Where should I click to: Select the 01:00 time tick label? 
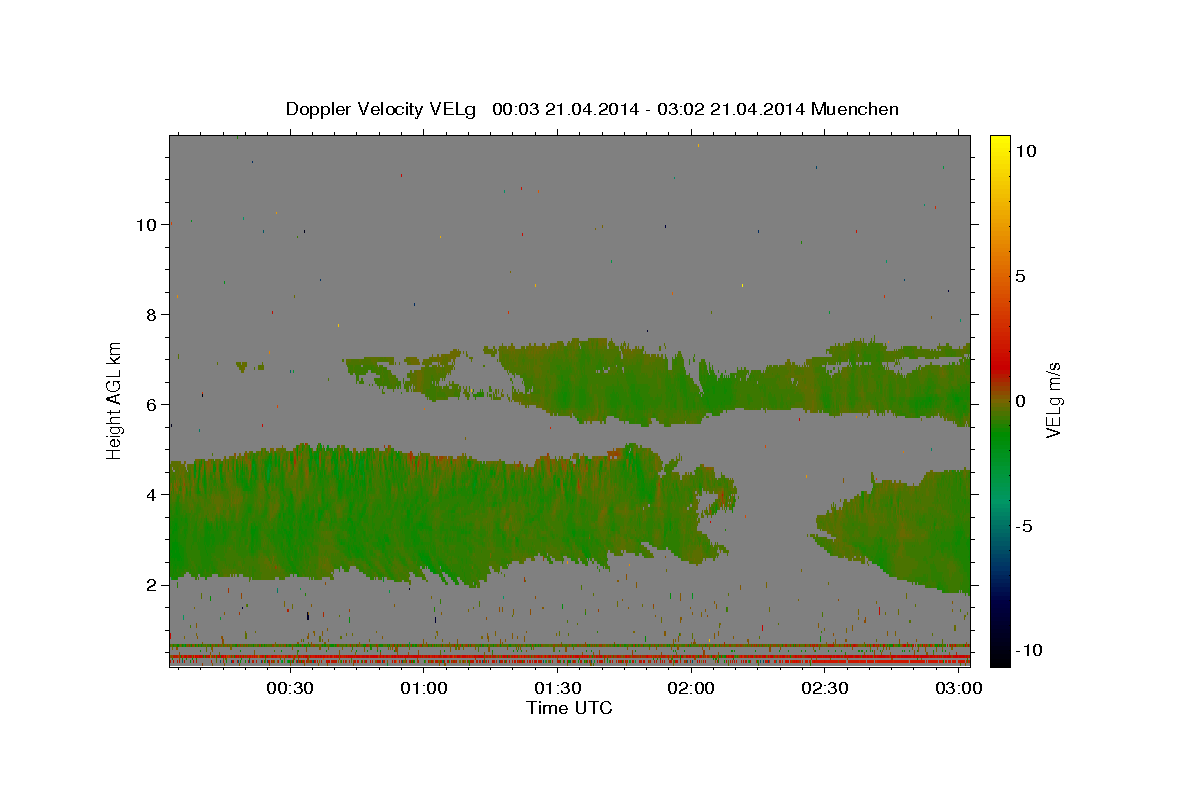423,689
